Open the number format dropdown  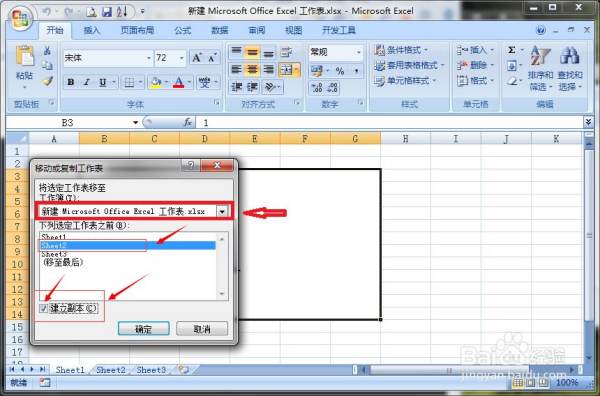click(x=359, y=52)
